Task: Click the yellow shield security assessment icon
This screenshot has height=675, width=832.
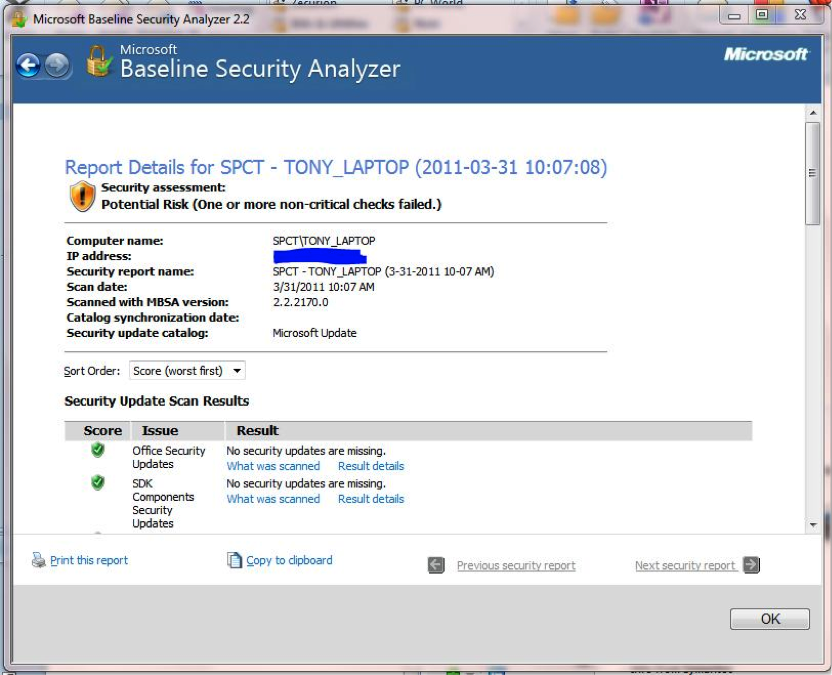Action: (x=82, y=196)
